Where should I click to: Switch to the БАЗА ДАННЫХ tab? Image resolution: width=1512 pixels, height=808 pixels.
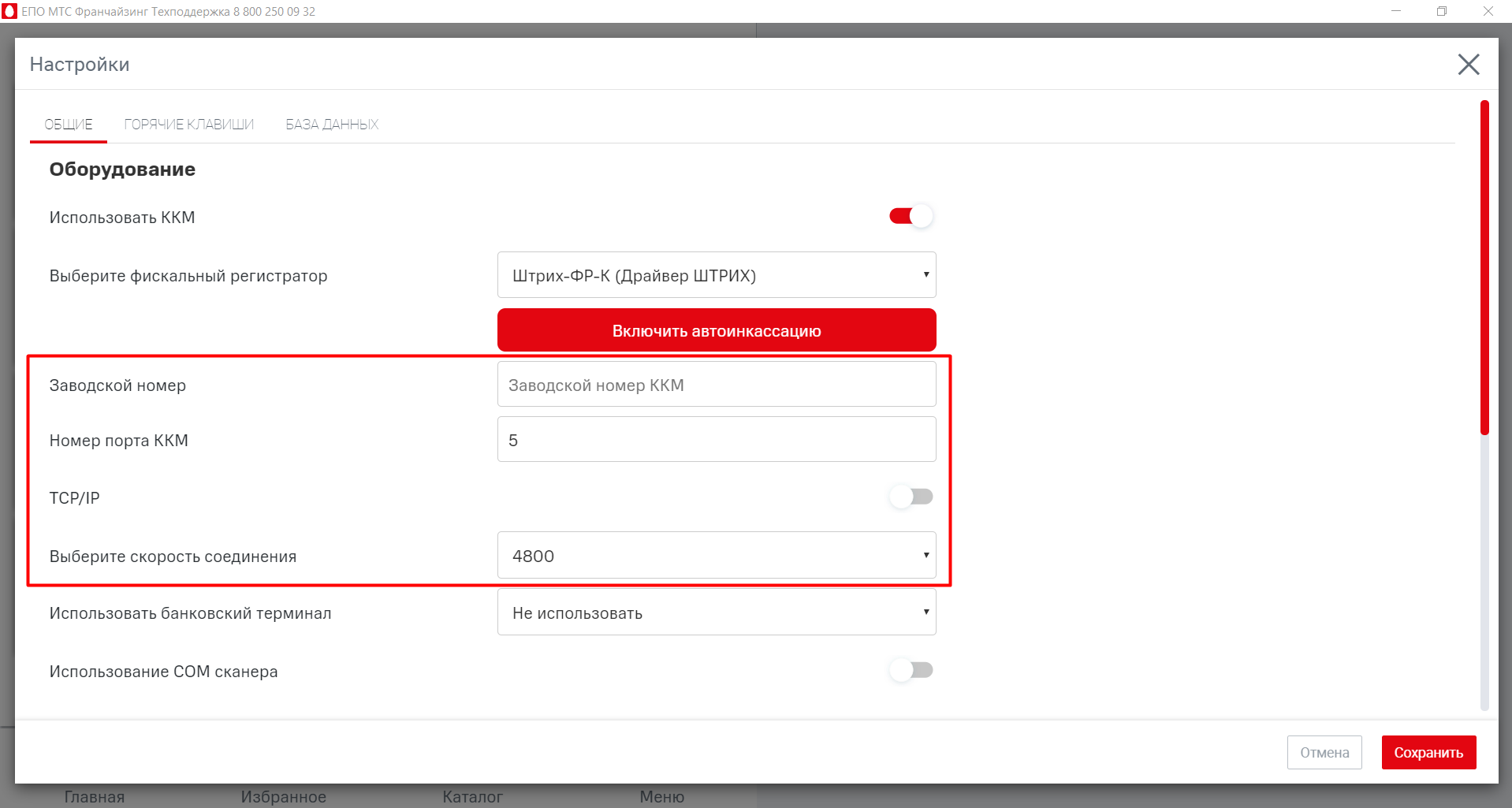click(x=332, y=125)
